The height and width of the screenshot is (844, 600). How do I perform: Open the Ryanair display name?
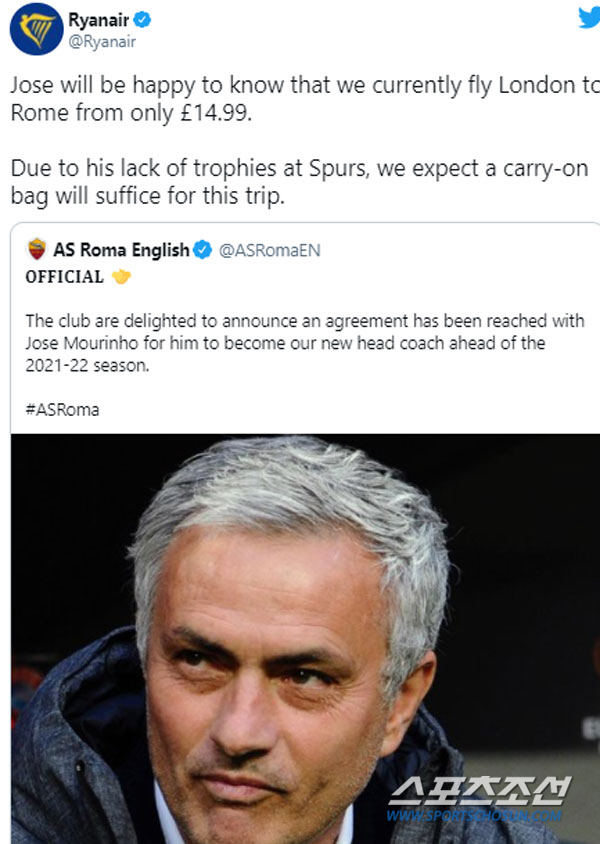point(98,20)
